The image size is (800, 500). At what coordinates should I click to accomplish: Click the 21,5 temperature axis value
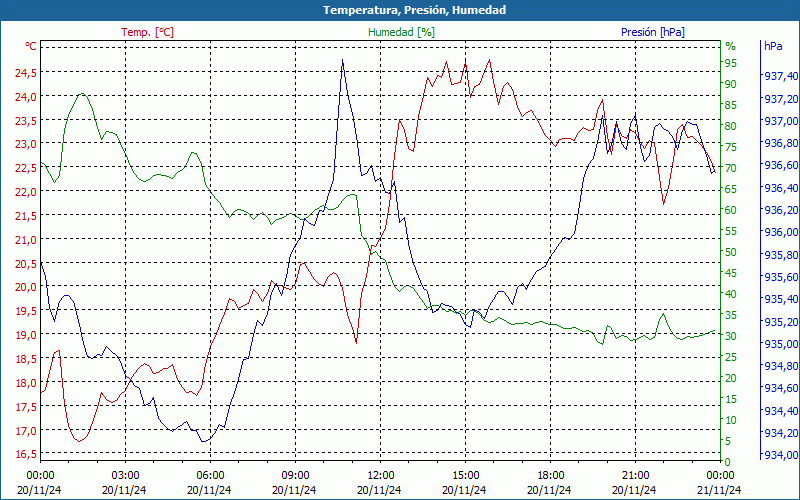(26, 216)
